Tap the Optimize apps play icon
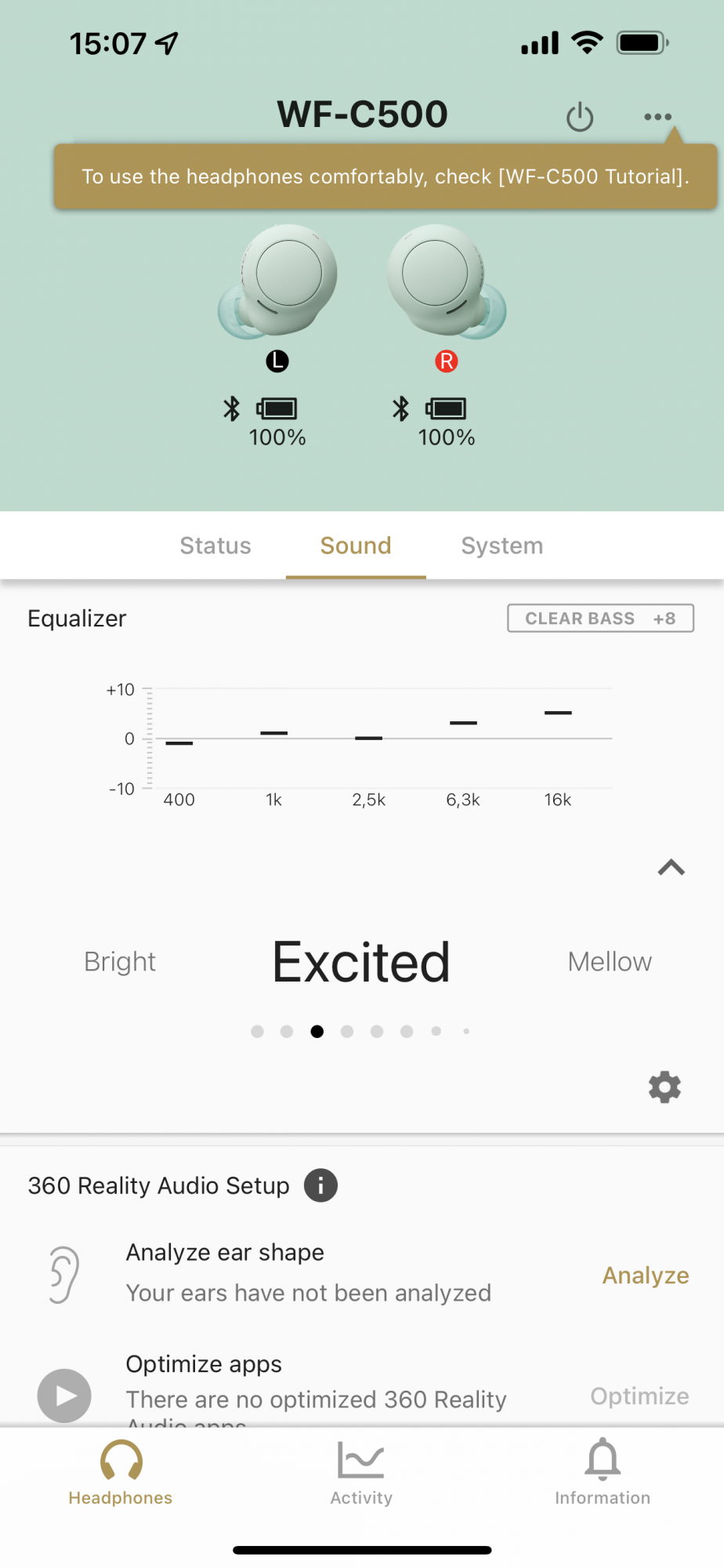The height and width of the screenshot is (1568, 724). tap(64, 1396)
